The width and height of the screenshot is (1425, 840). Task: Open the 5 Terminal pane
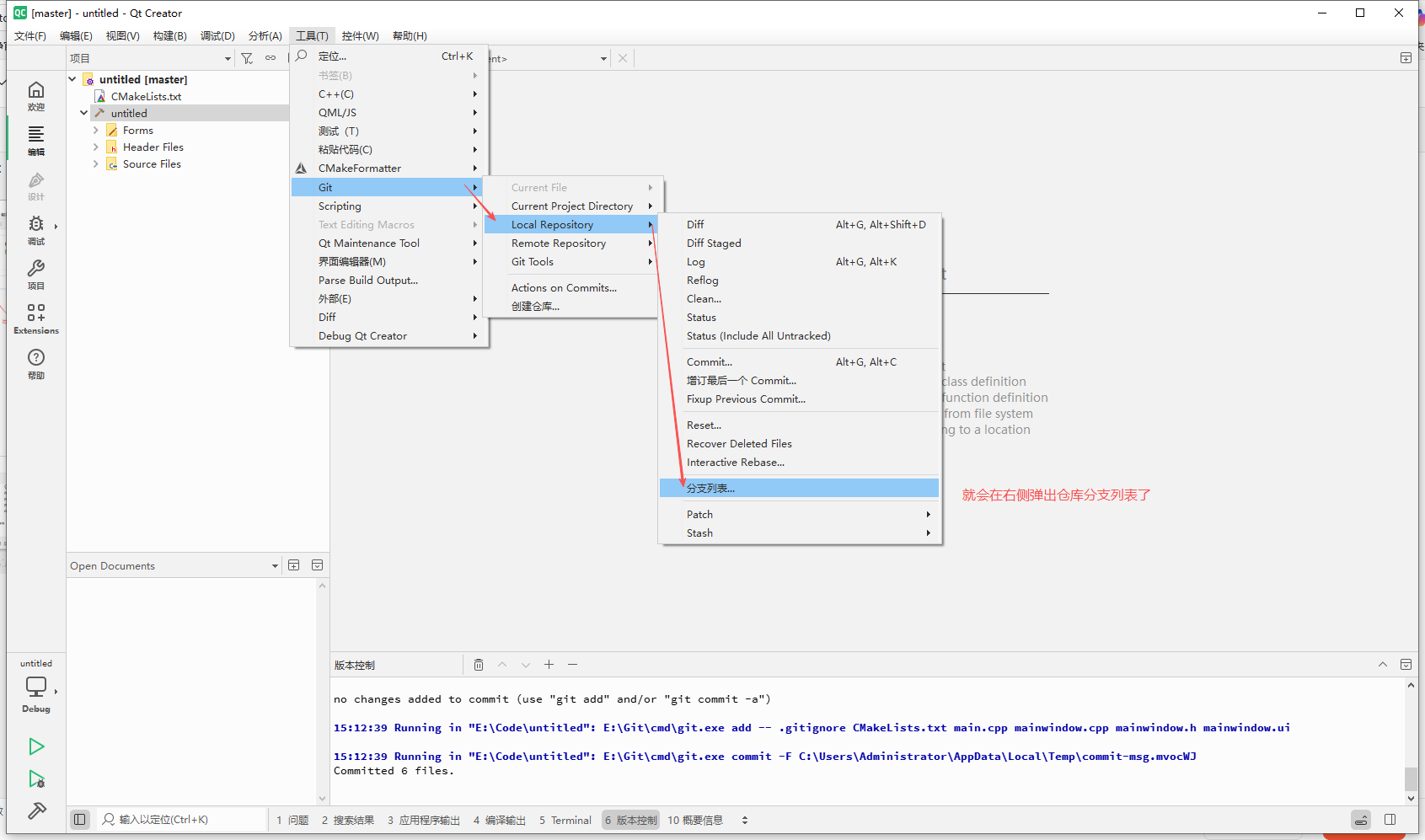pos(565,820)
